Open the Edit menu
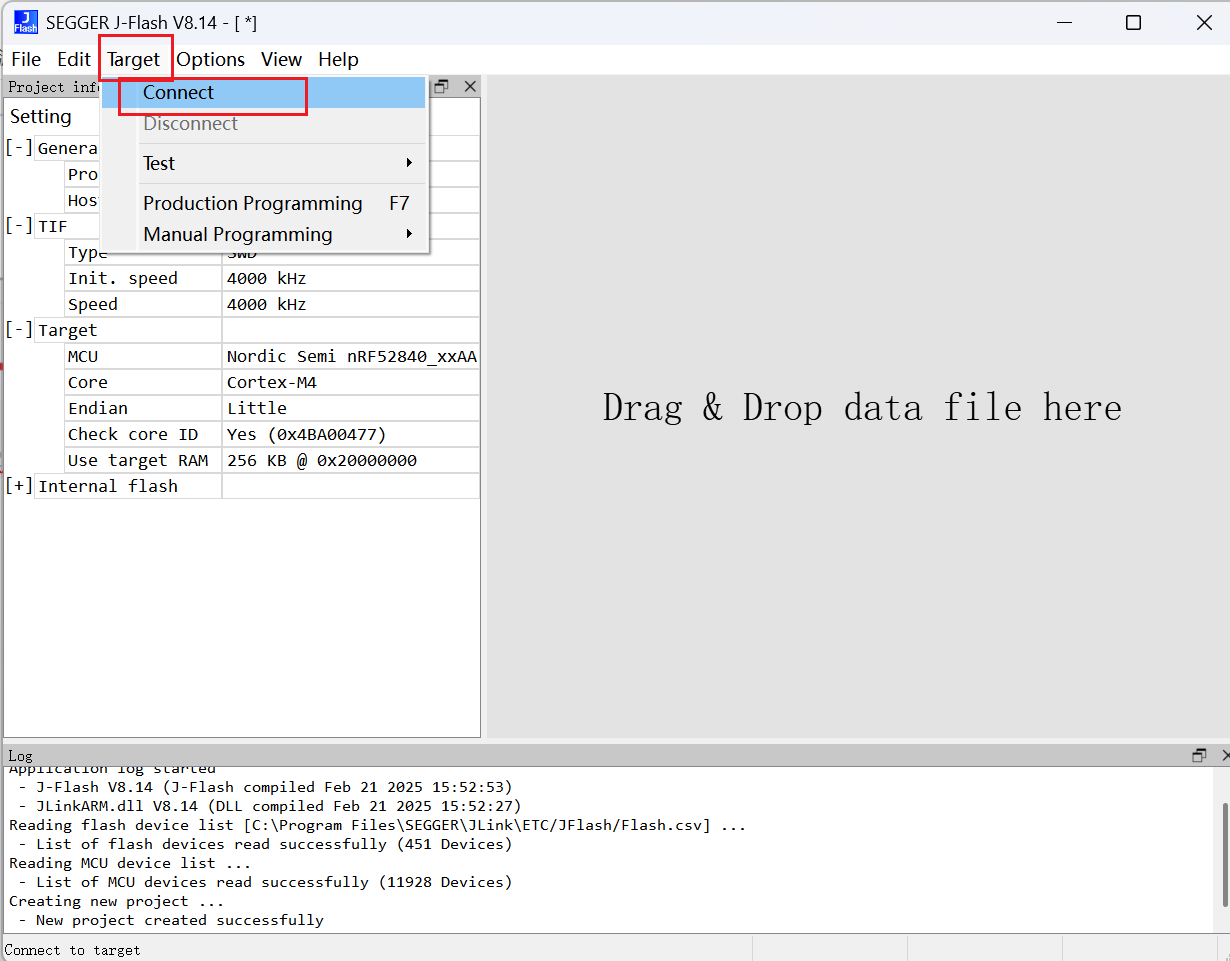The height and width of the screenshot is (961, 1230). pyautogui.click(x=74, y=60)
